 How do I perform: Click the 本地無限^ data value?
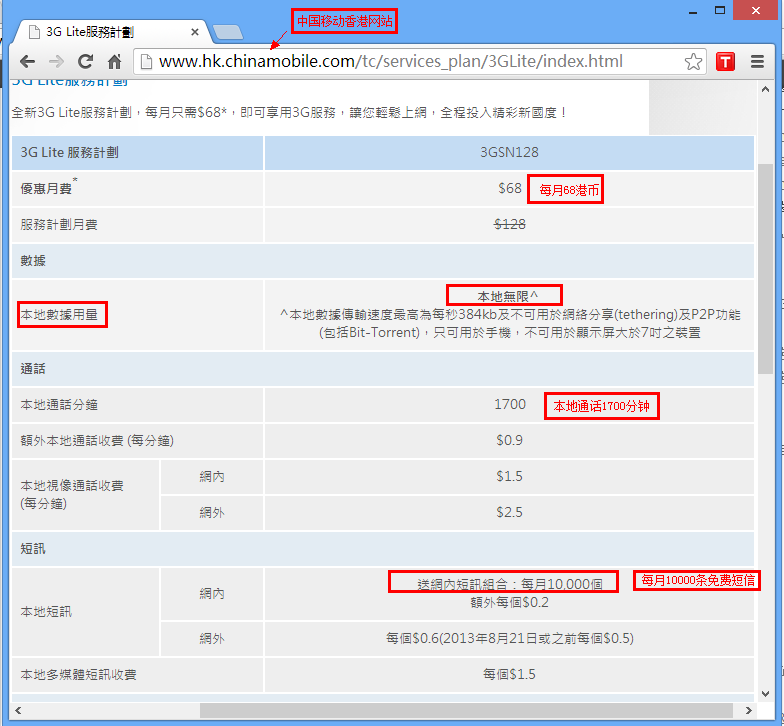pos(507,296)
